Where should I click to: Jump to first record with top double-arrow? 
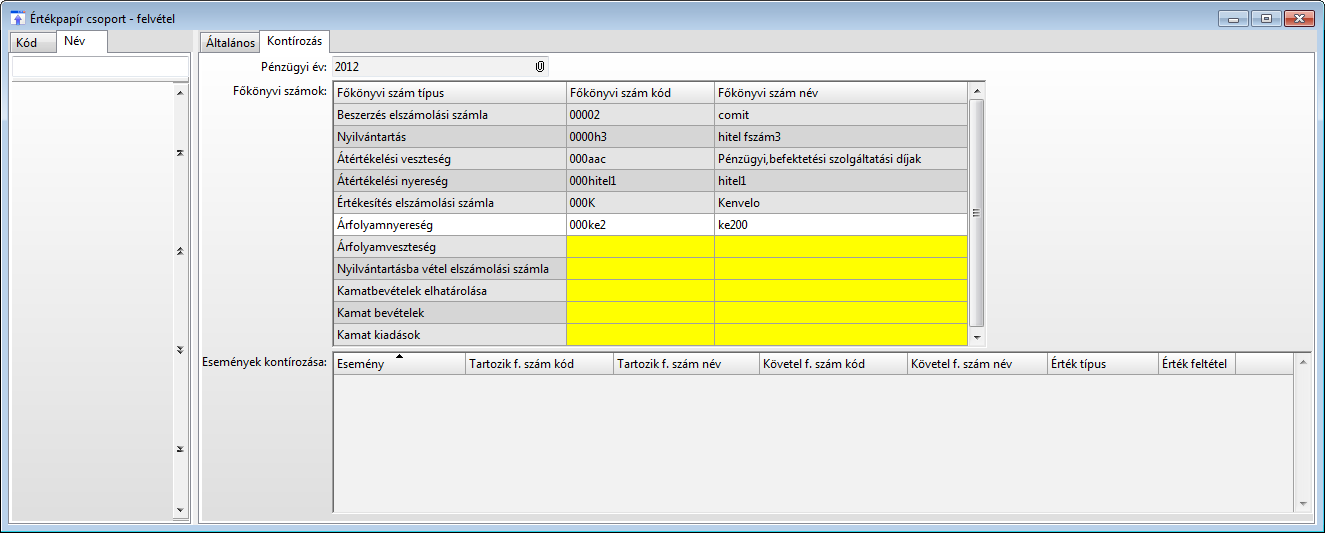click(180, 153)
